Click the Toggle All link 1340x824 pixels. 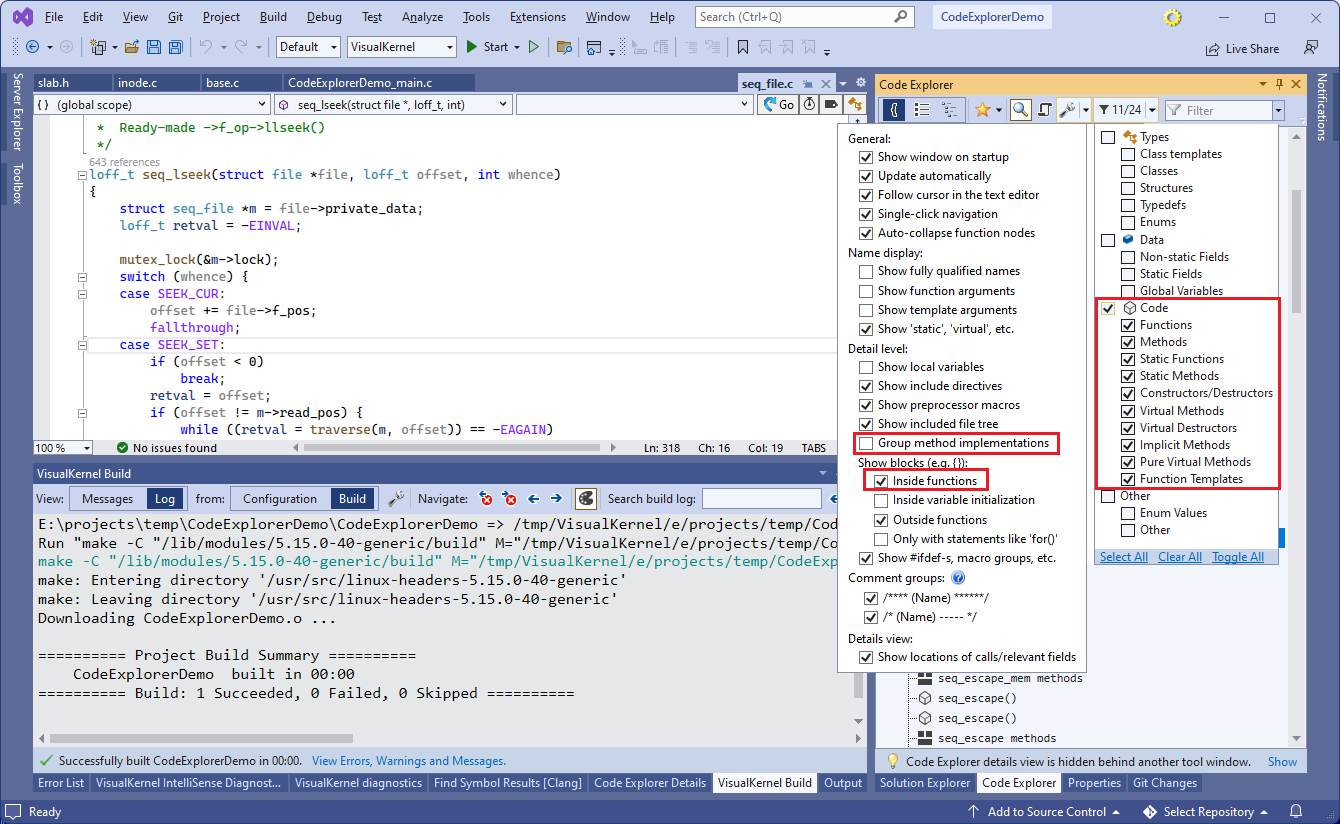[1238, 557]
